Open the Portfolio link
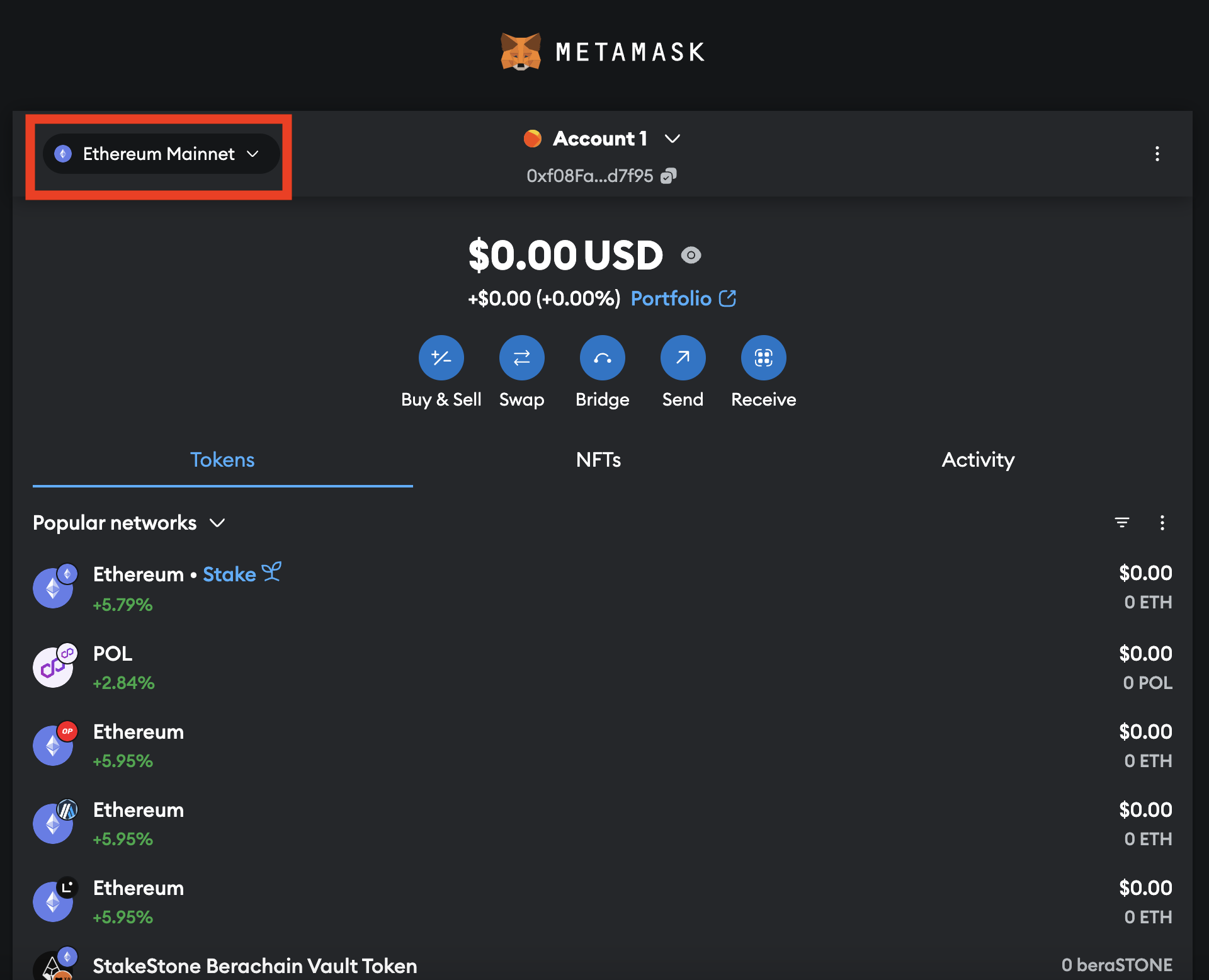The height and width of the screenshot is (980, 1209). 671,298
